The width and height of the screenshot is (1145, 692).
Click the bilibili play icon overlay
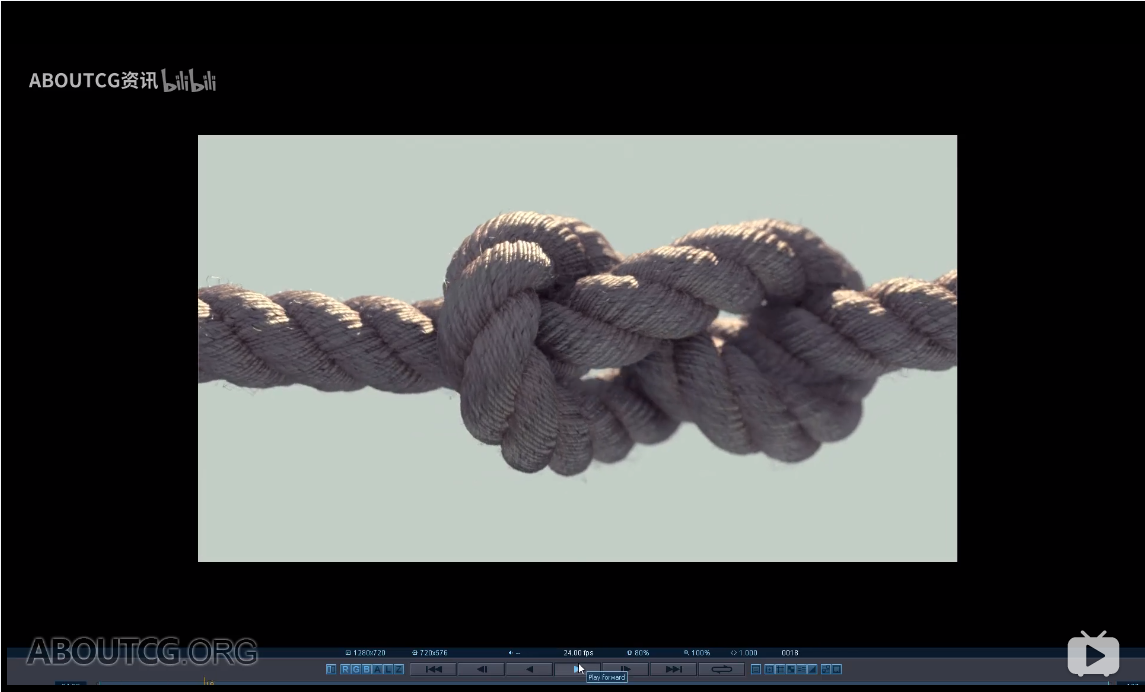coord(1093,654)
